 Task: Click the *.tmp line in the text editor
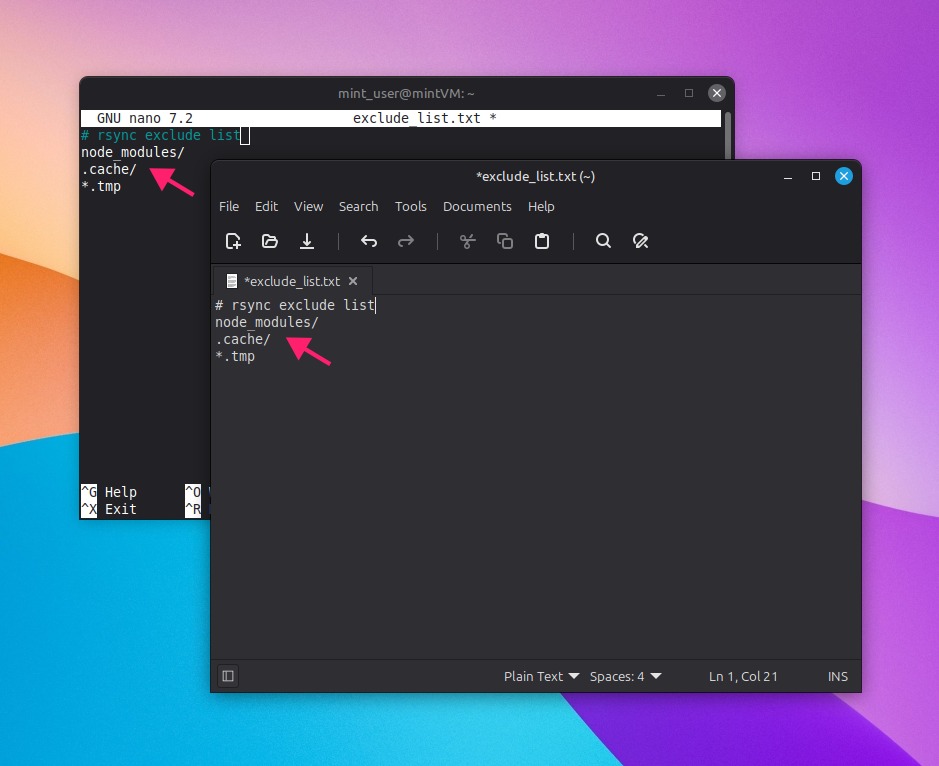coord(235,356)
